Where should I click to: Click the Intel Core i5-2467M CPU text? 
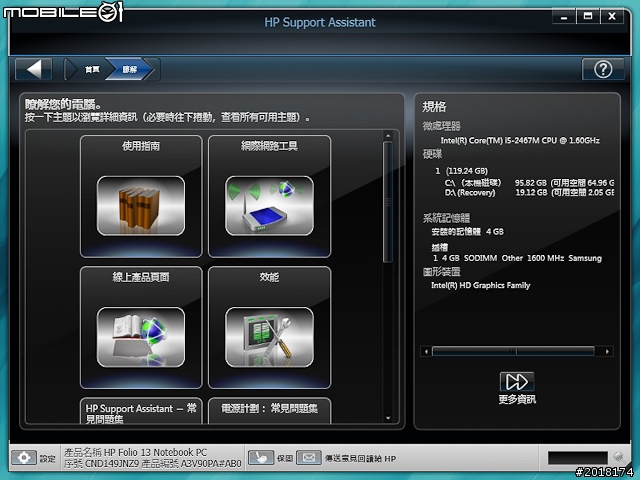pyautogui.click(x=520, y=140)
